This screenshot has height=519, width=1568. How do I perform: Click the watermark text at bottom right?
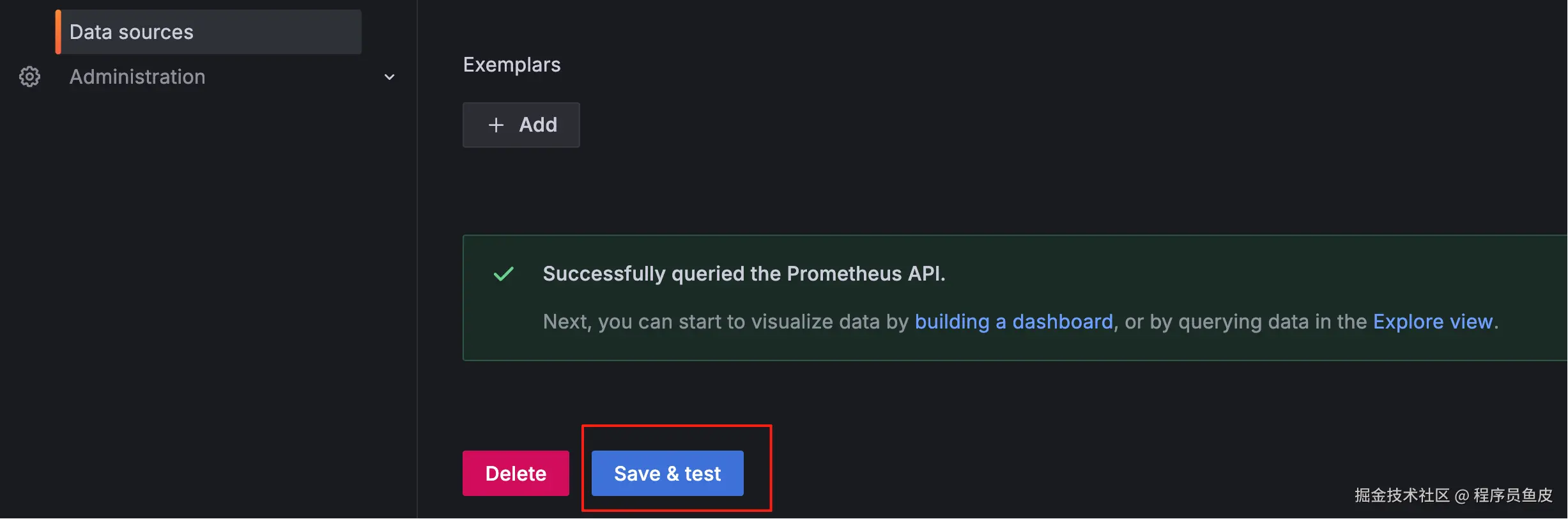[1453, 495]
